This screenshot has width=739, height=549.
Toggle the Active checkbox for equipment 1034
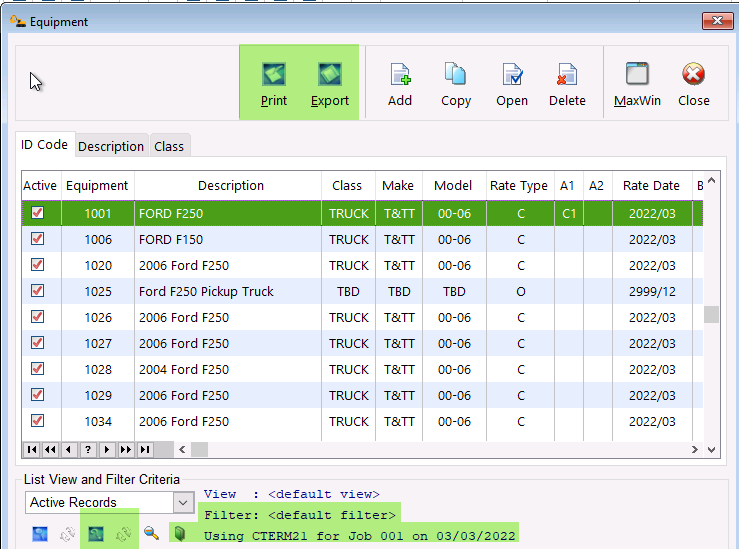point(38,420)
